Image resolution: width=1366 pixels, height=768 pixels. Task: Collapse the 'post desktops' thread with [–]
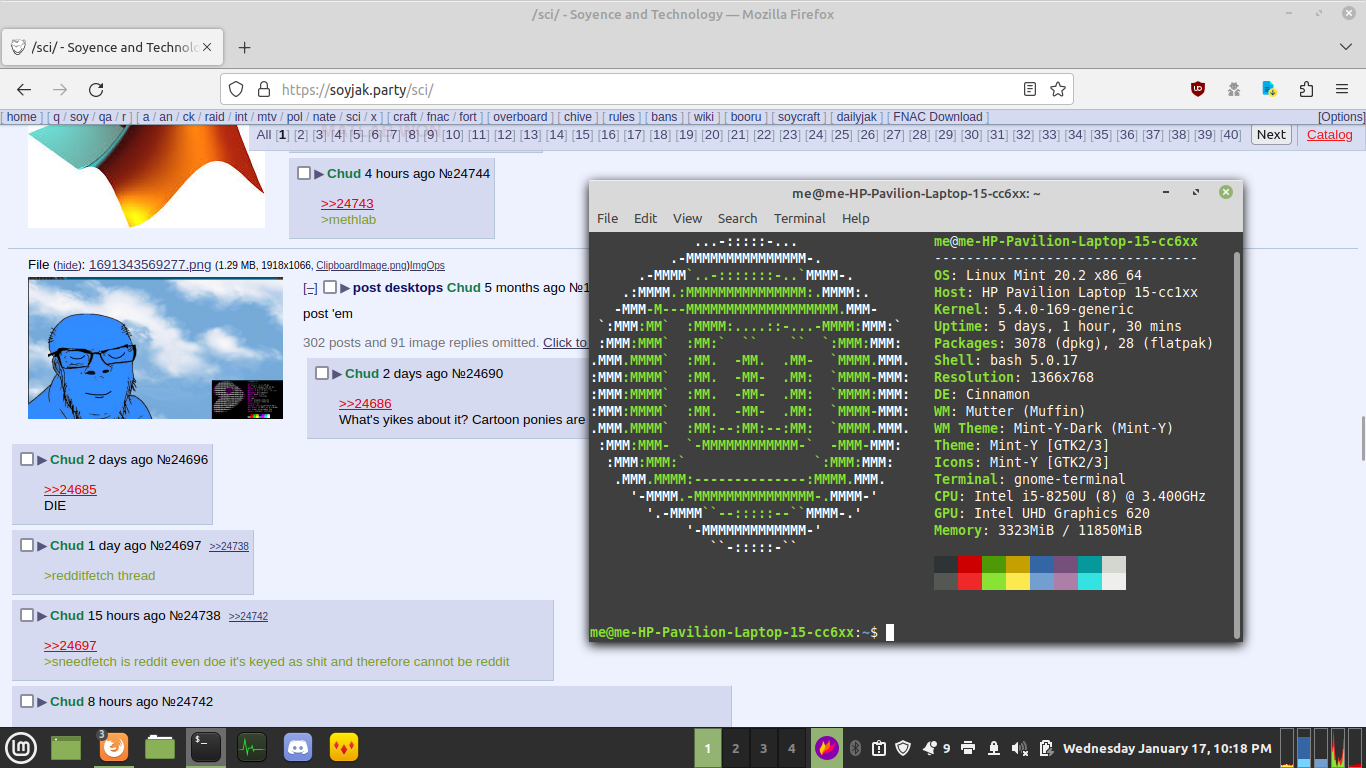(310, 288)
